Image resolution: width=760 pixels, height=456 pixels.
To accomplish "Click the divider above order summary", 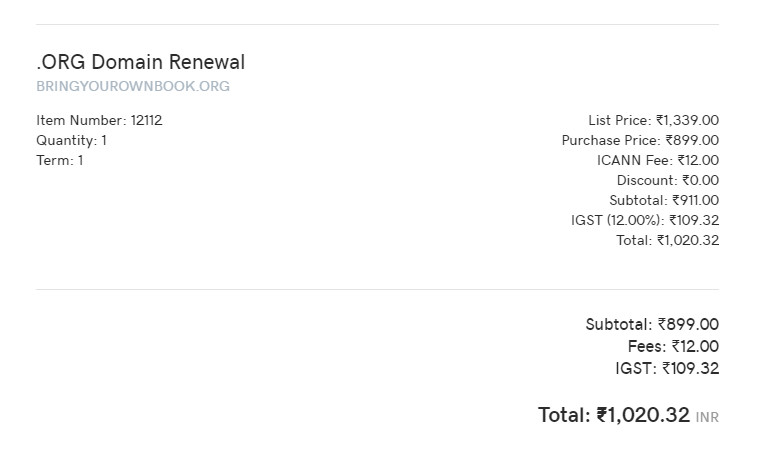I will [378, 290].
